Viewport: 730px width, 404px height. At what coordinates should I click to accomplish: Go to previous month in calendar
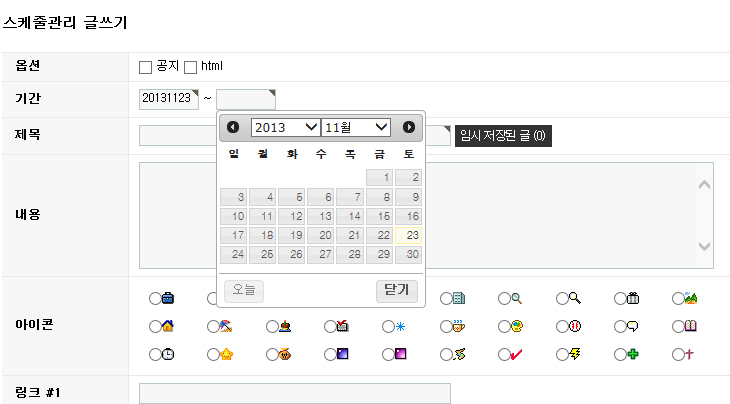click(x=233, y=127)
